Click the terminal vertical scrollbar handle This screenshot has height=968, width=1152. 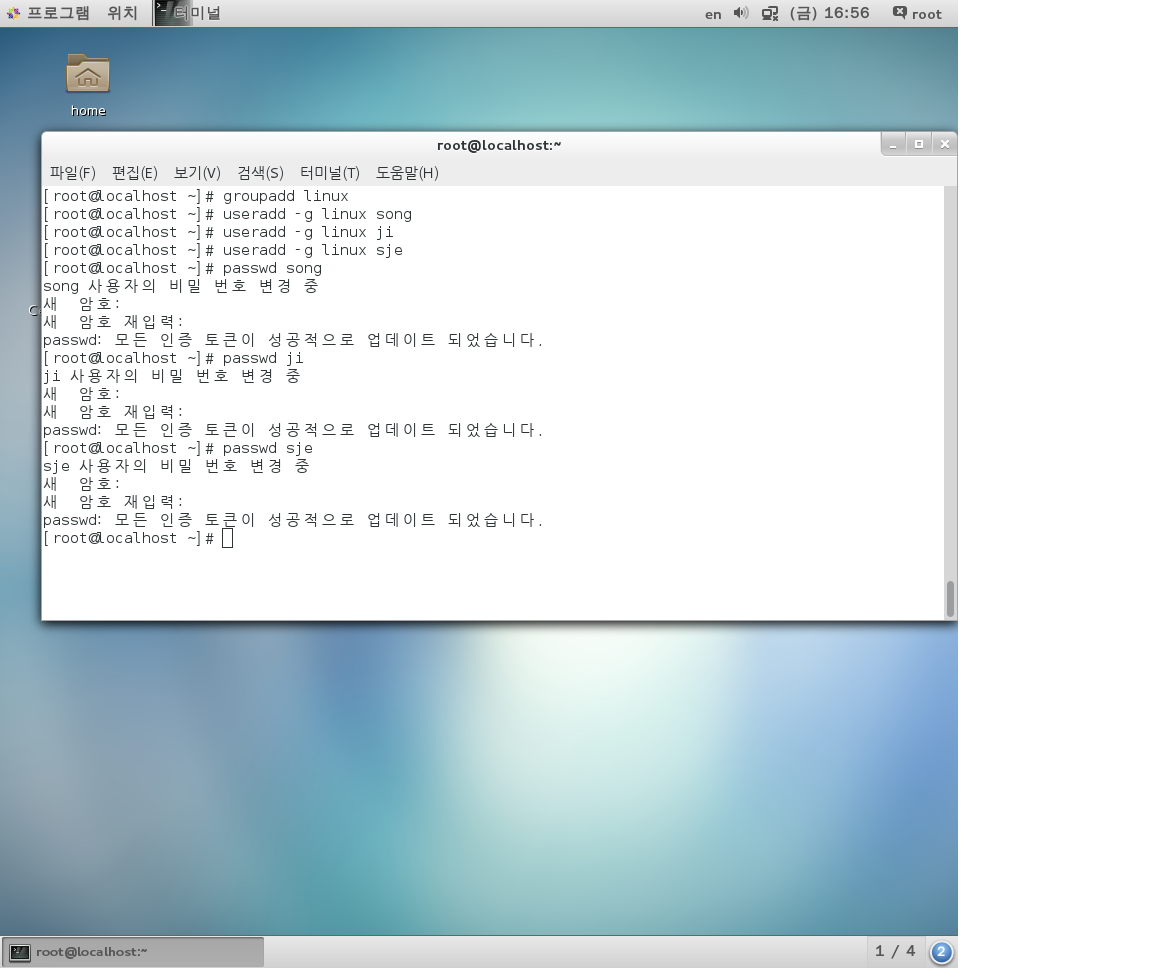click(949, 598)
